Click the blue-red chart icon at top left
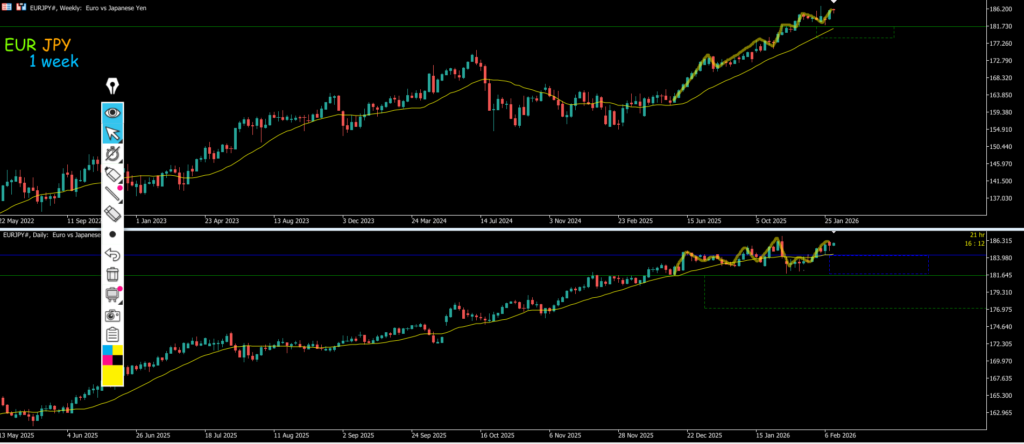The width and height of the screenshot is (1024, 444). 21,7
